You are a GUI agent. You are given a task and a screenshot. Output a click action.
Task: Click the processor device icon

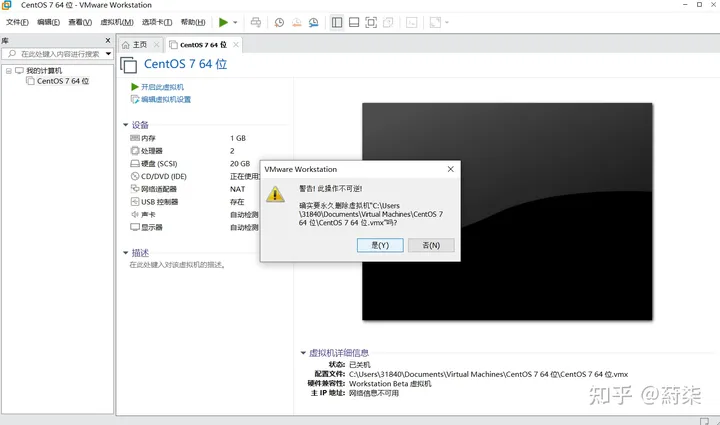135,151
